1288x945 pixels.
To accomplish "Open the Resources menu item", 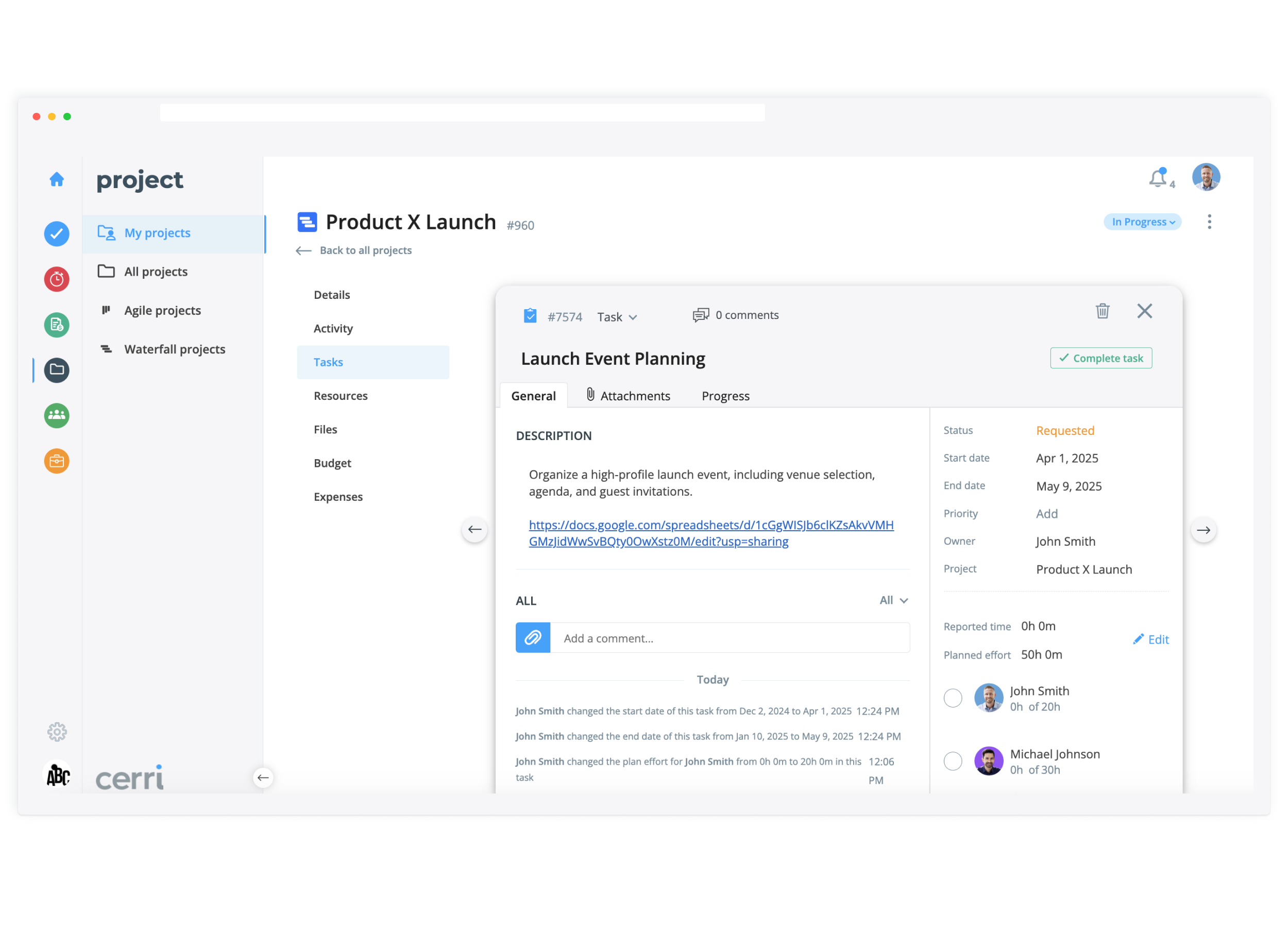I will (341, 396).
